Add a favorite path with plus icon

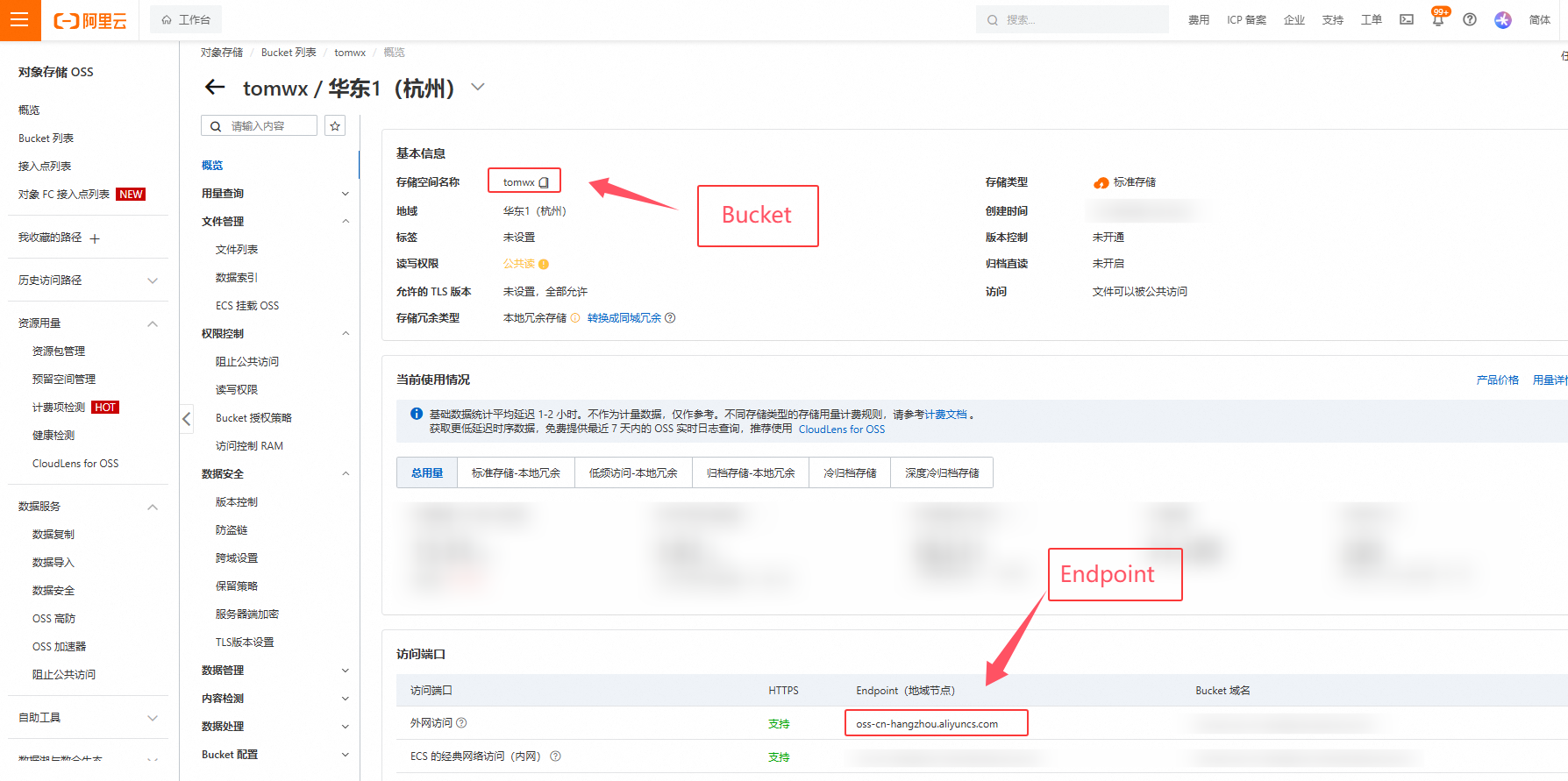click(x=95, y=238)
